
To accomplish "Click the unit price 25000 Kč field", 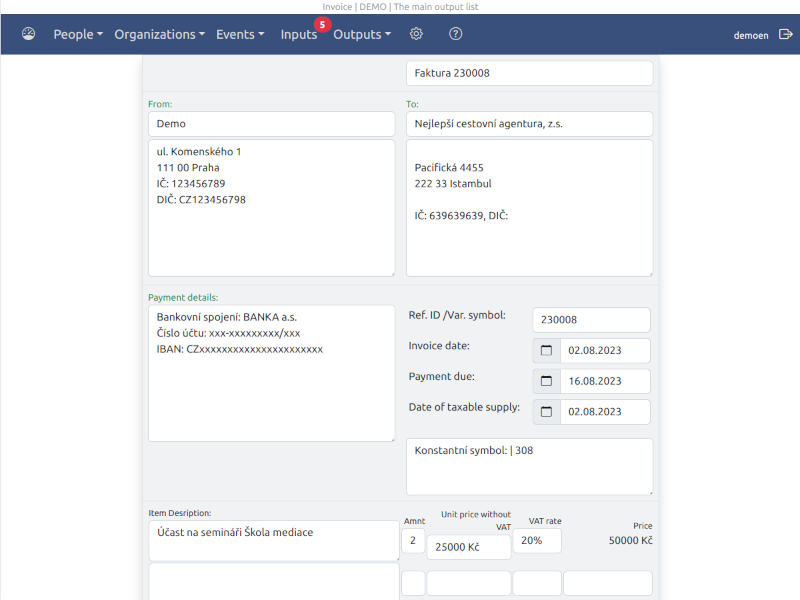I will pos(469,547).
